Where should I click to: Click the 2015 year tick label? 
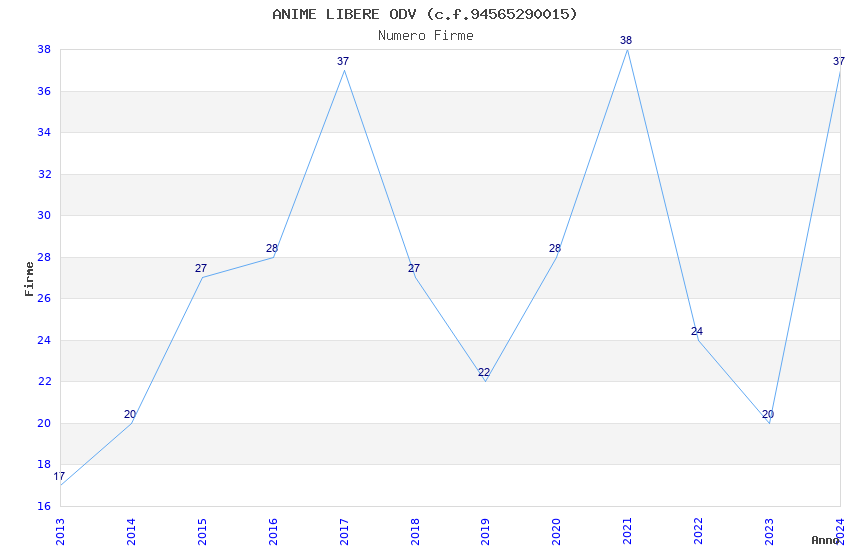(202, 532)
